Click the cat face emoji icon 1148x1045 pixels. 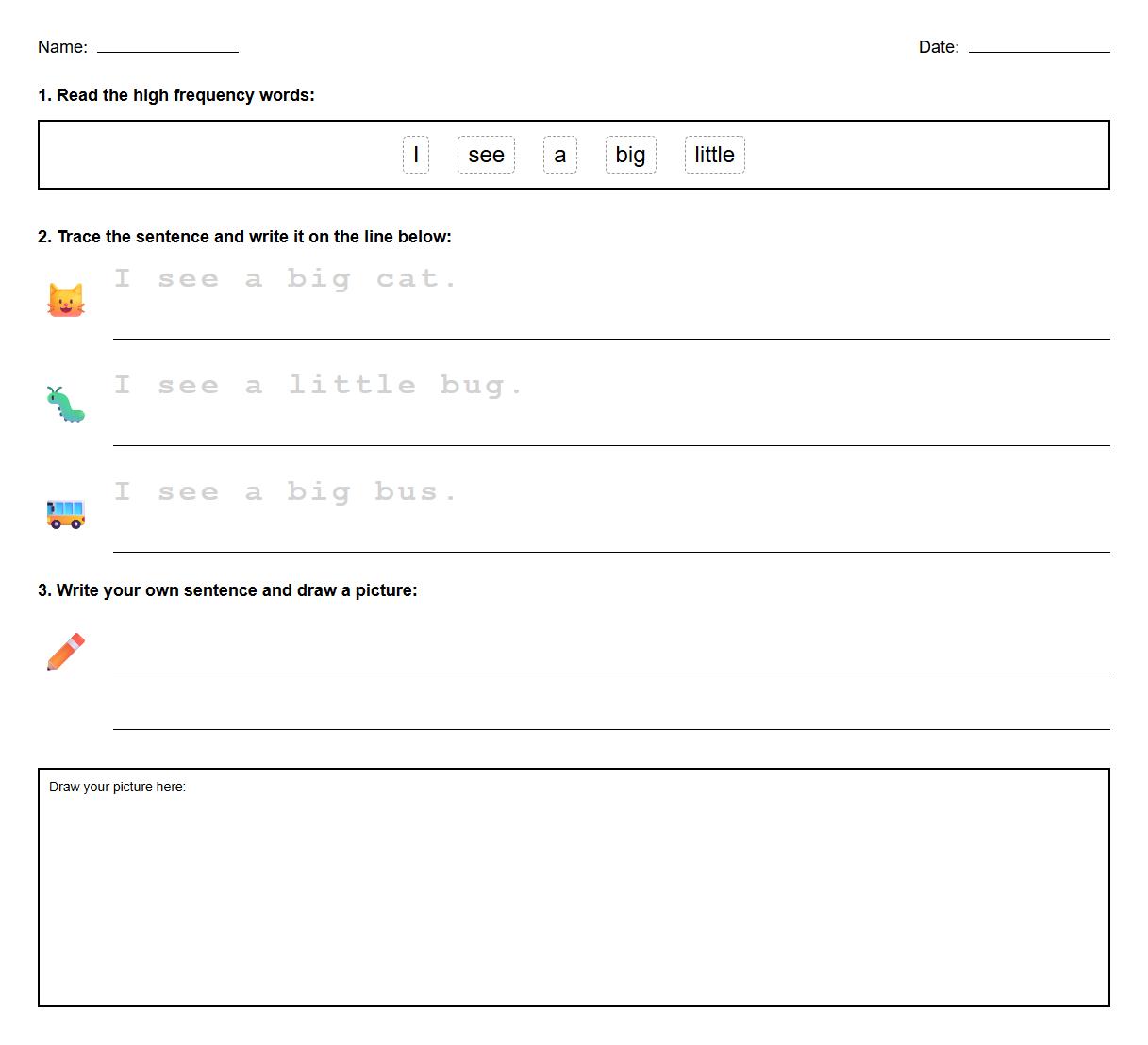tap(65, 296)
